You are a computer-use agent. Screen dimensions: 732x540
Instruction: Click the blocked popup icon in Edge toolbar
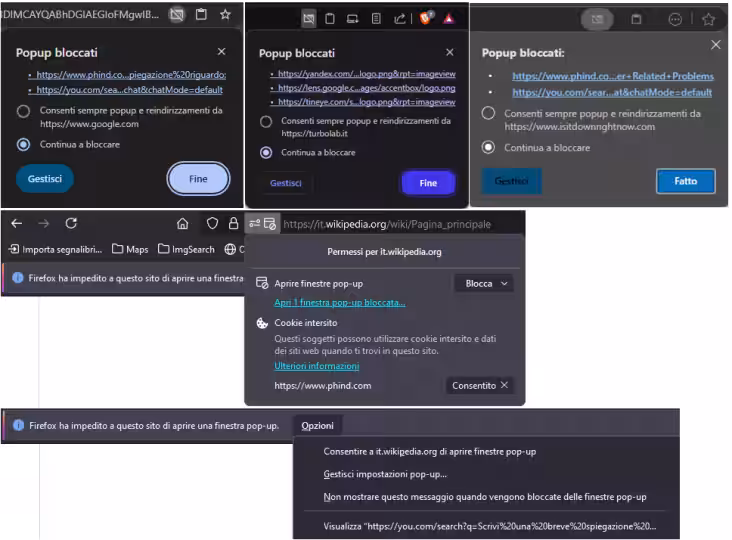click(x=597, y=19)
